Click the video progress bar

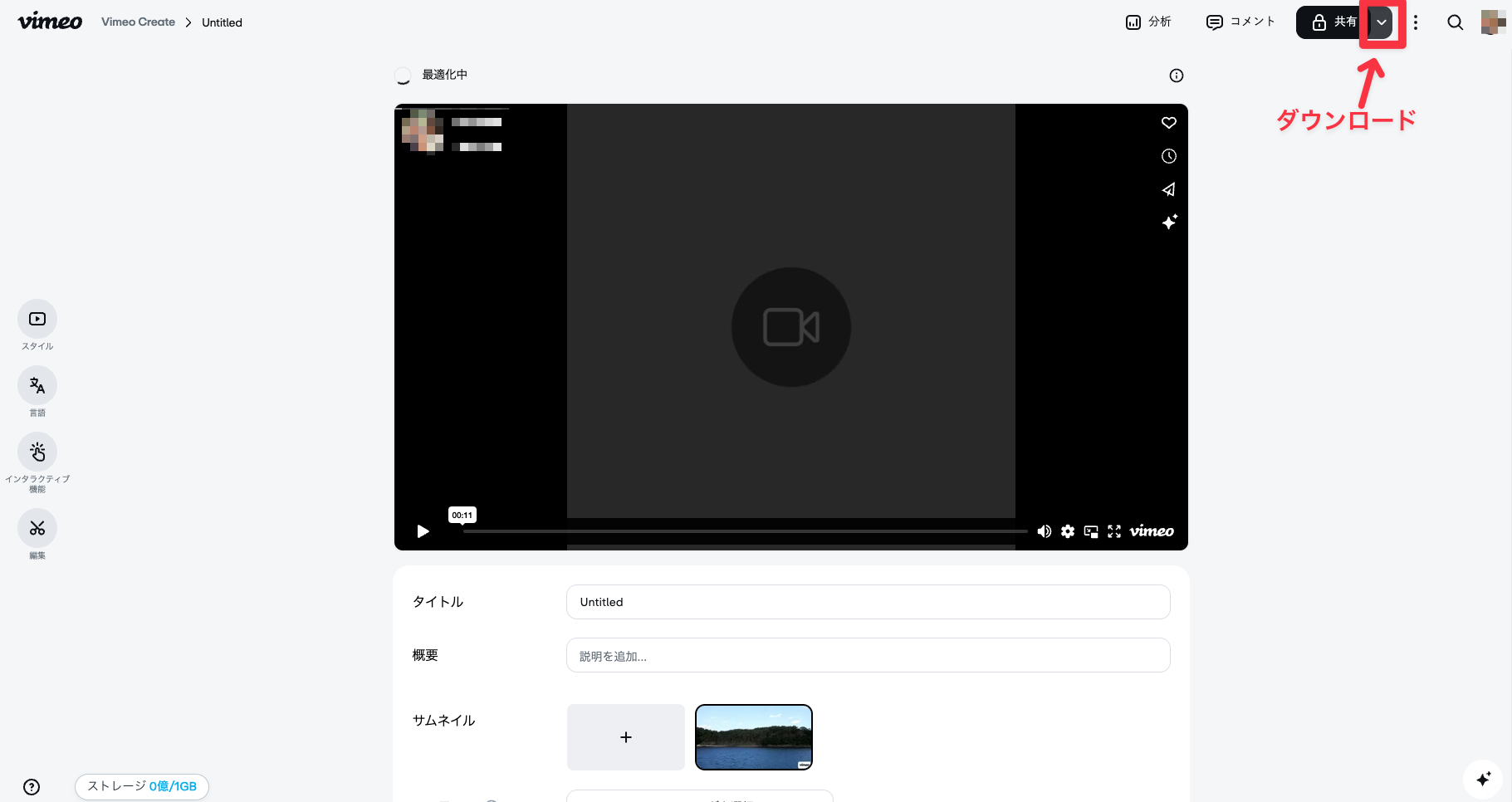[x=745, y=531]
